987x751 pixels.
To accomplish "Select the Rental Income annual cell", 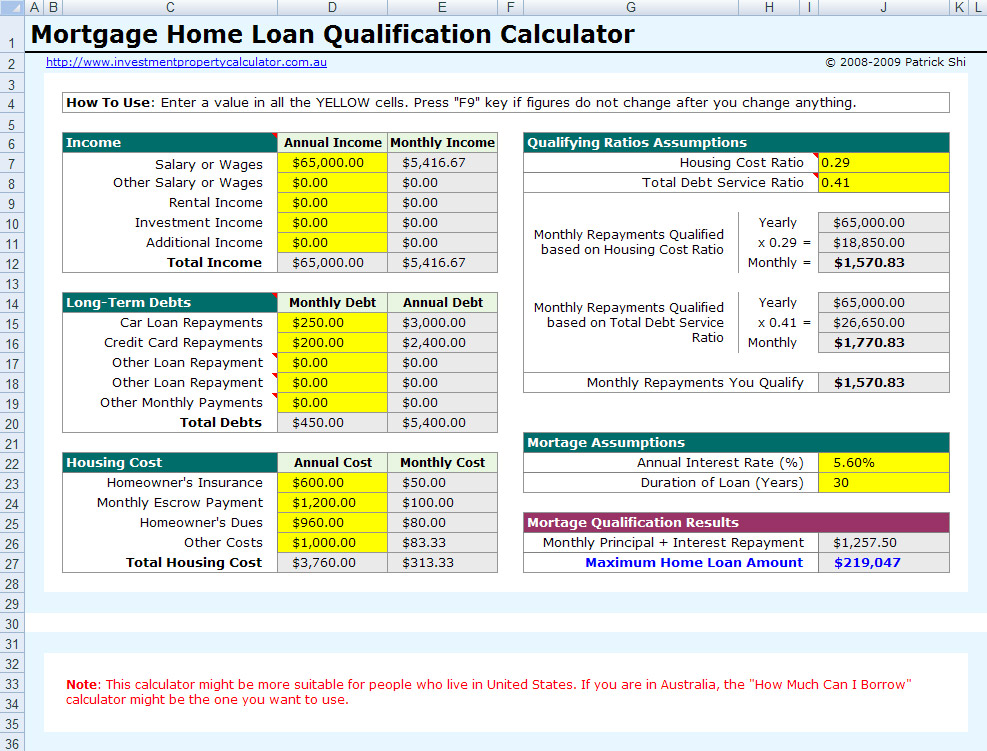I will pos(332,203).
